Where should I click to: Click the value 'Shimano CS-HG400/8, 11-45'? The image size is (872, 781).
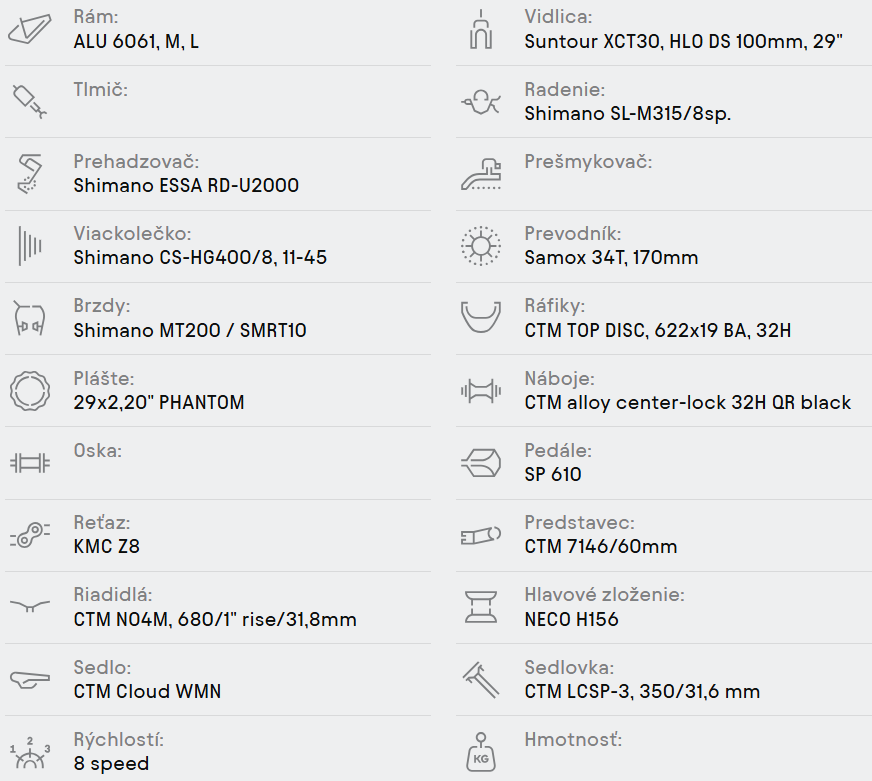pos(200,258)
